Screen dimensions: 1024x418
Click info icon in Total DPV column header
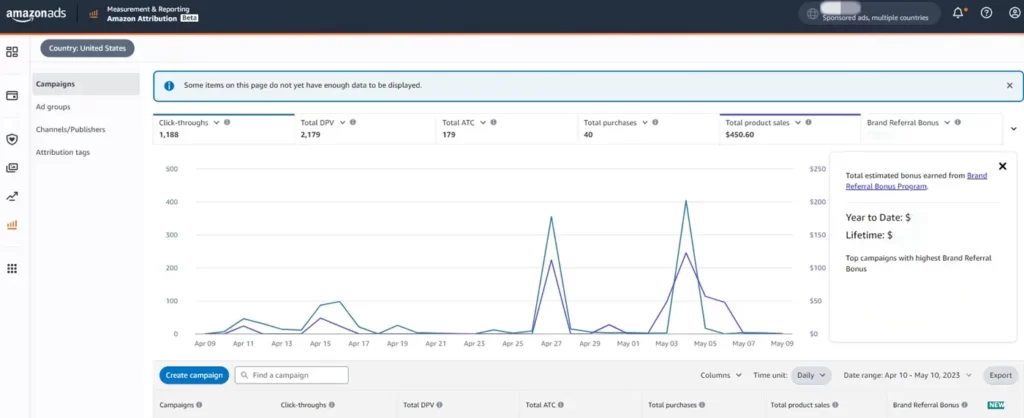438,405
